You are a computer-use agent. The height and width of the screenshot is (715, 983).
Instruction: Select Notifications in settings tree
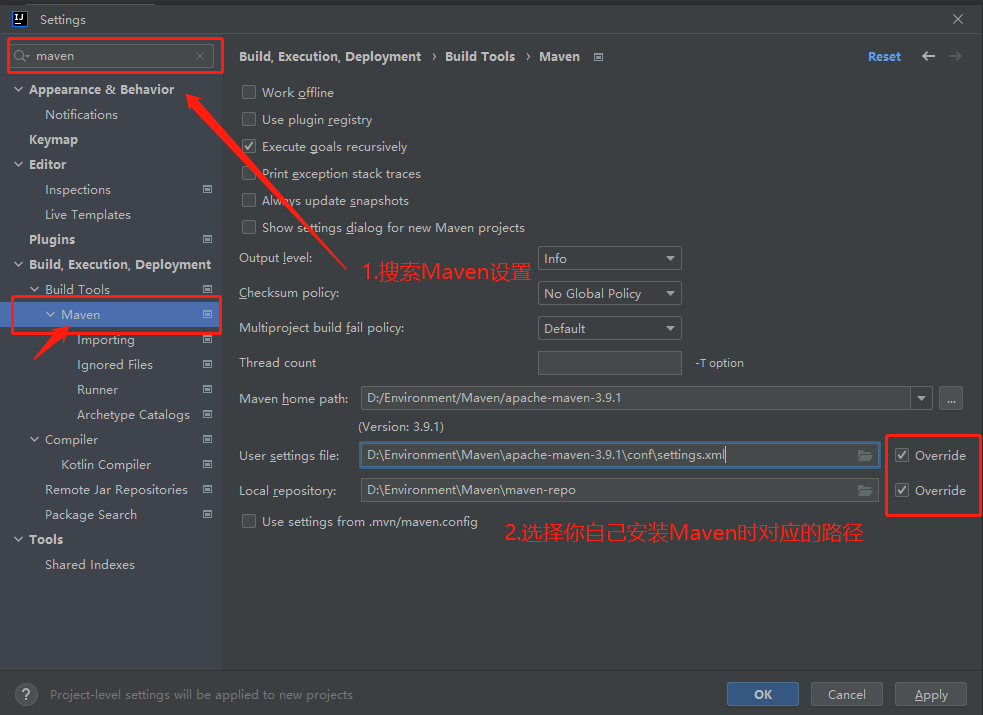(x=81, y=115)
